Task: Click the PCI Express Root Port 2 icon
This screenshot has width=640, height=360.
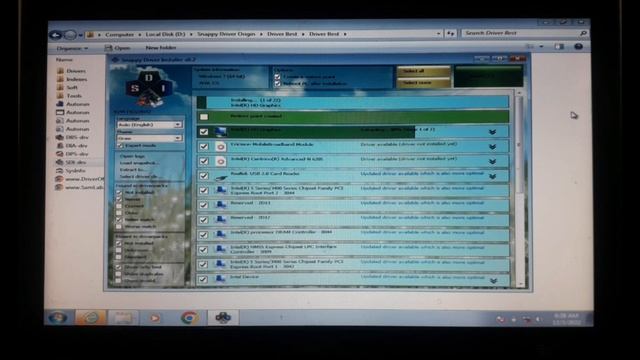Action: click(221, 191)
